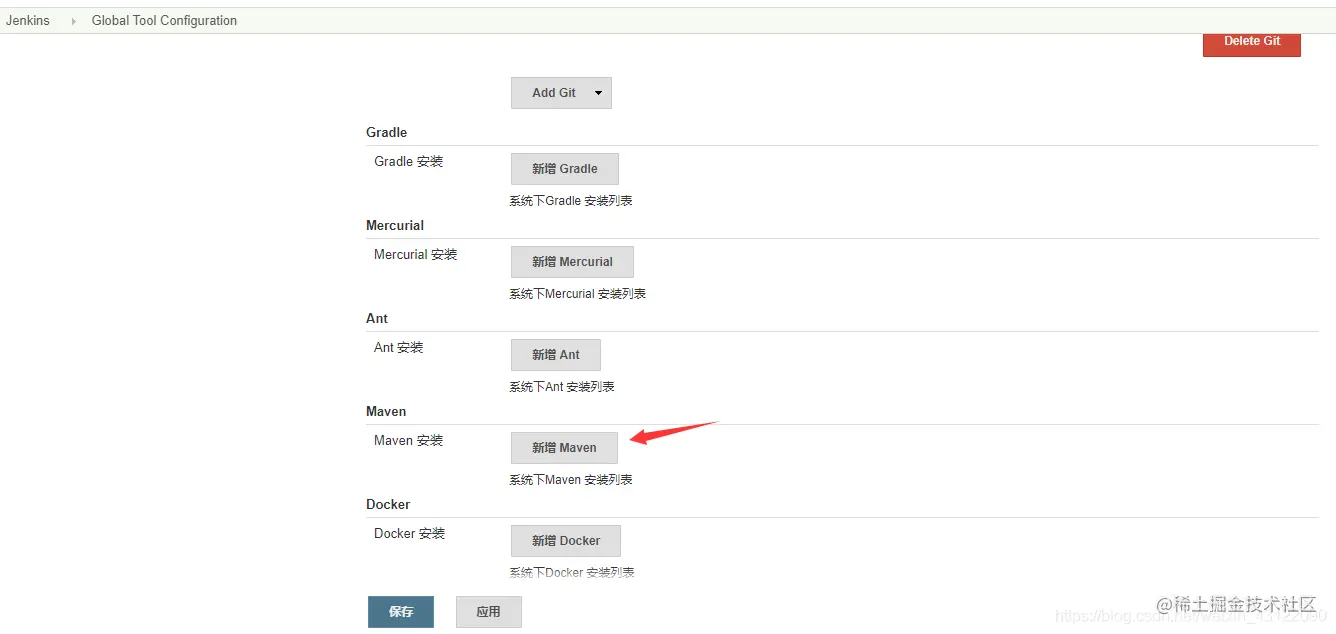Click the Mercurial 安装 label
The image size is (1336, 634).
point(416,254)
